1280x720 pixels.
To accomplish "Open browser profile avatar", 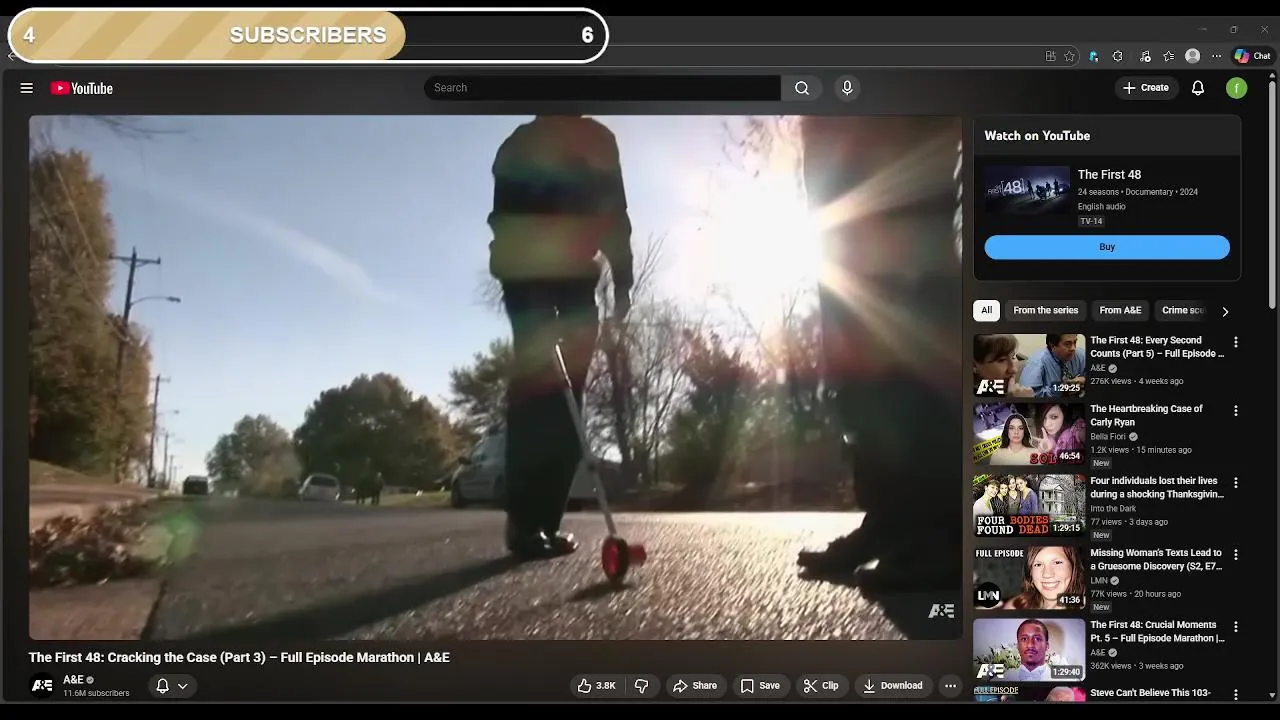I will pos(1192,56).
